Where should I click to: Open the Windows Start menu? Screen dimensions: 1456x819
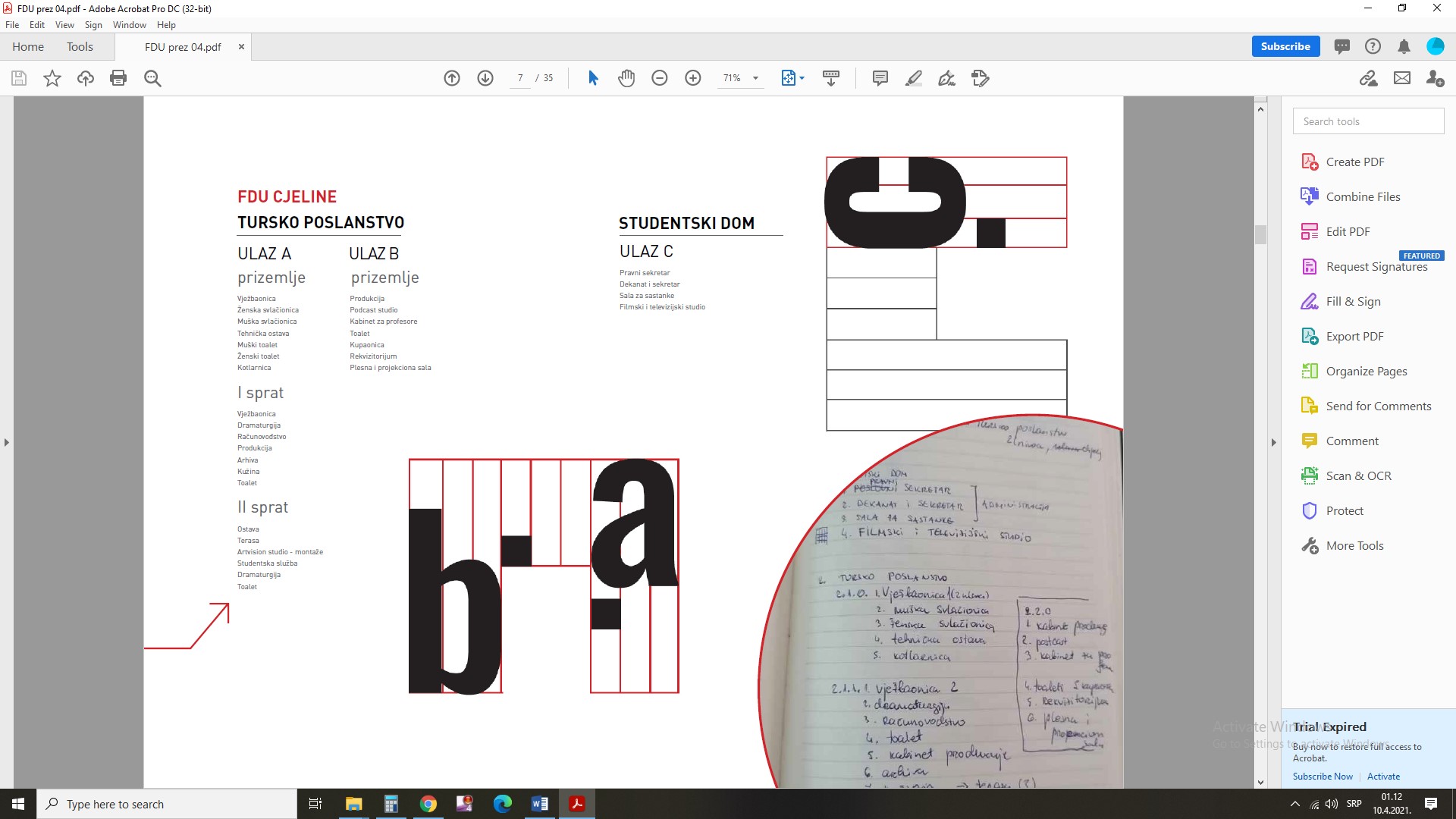pyautogui.click(x=18, y=804)
